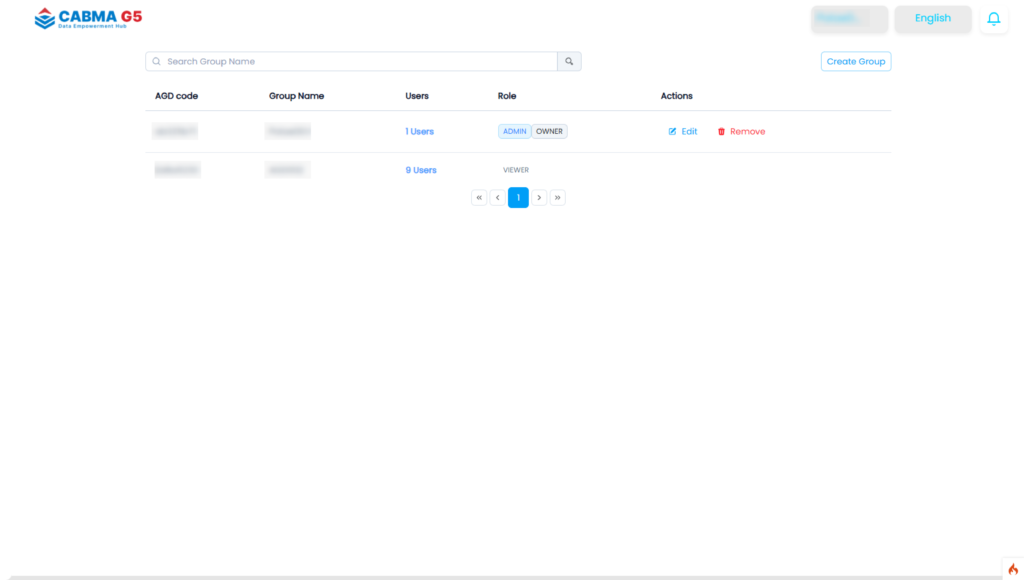
Task: Go to the previous page
Action: click(x=498, y=198)
